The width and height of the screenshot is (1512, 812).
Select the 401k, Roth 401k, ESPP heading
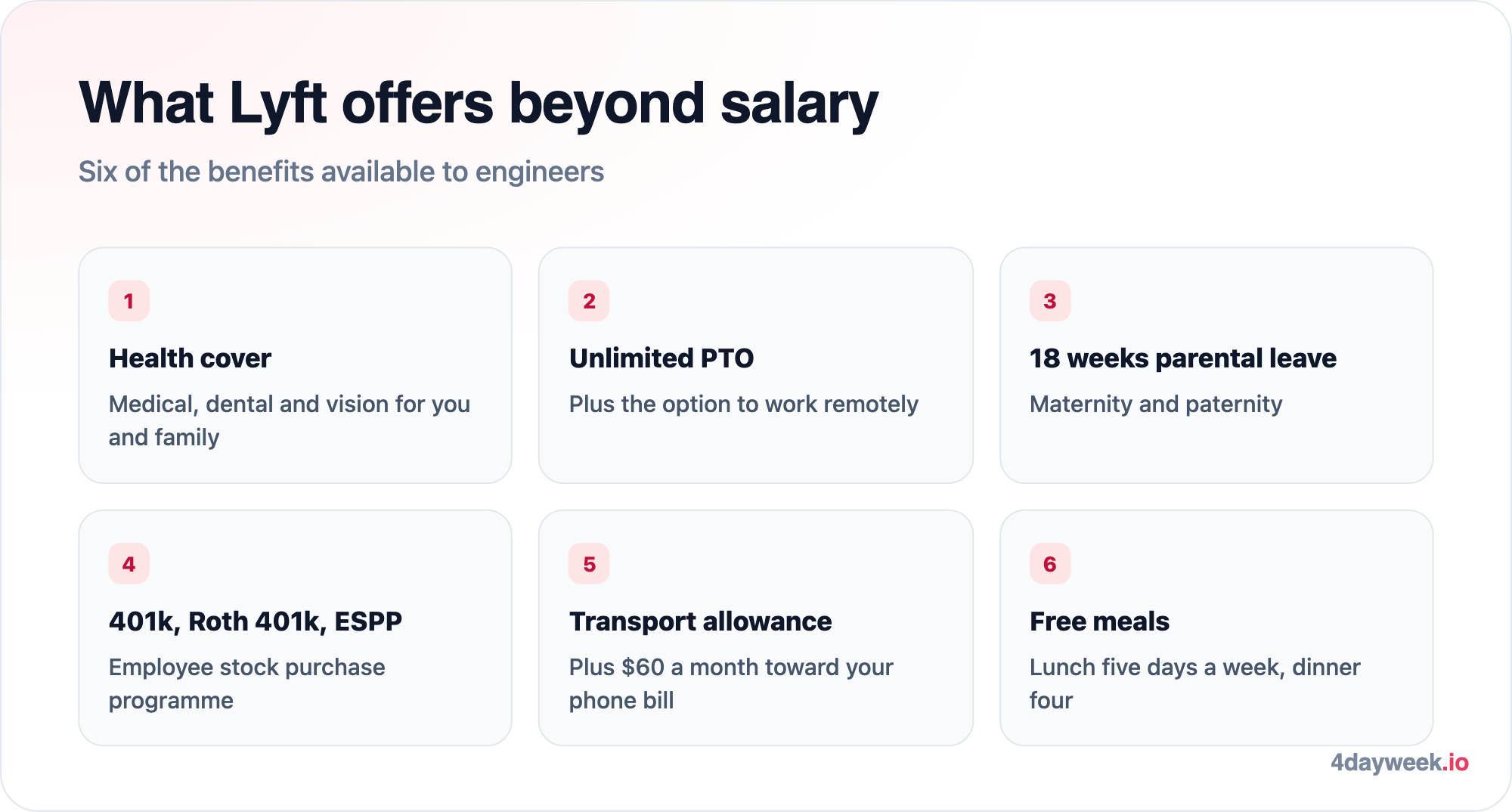point(256,621)
